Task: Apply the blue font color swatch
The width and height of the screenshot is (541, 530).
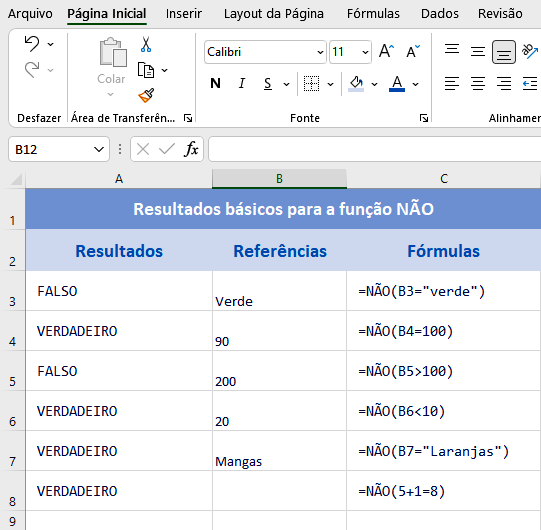Action: coord(397,84)
